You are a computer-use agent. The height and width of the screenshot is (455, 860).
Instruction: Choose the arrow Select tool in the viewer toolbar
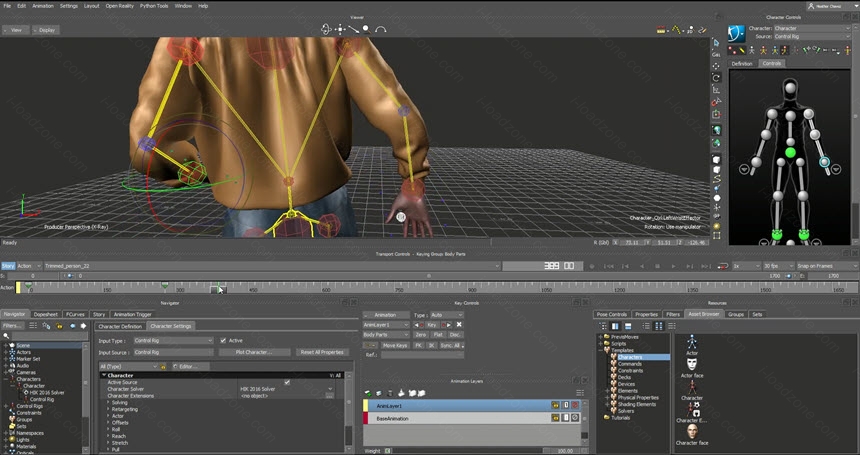pos(716,43)
